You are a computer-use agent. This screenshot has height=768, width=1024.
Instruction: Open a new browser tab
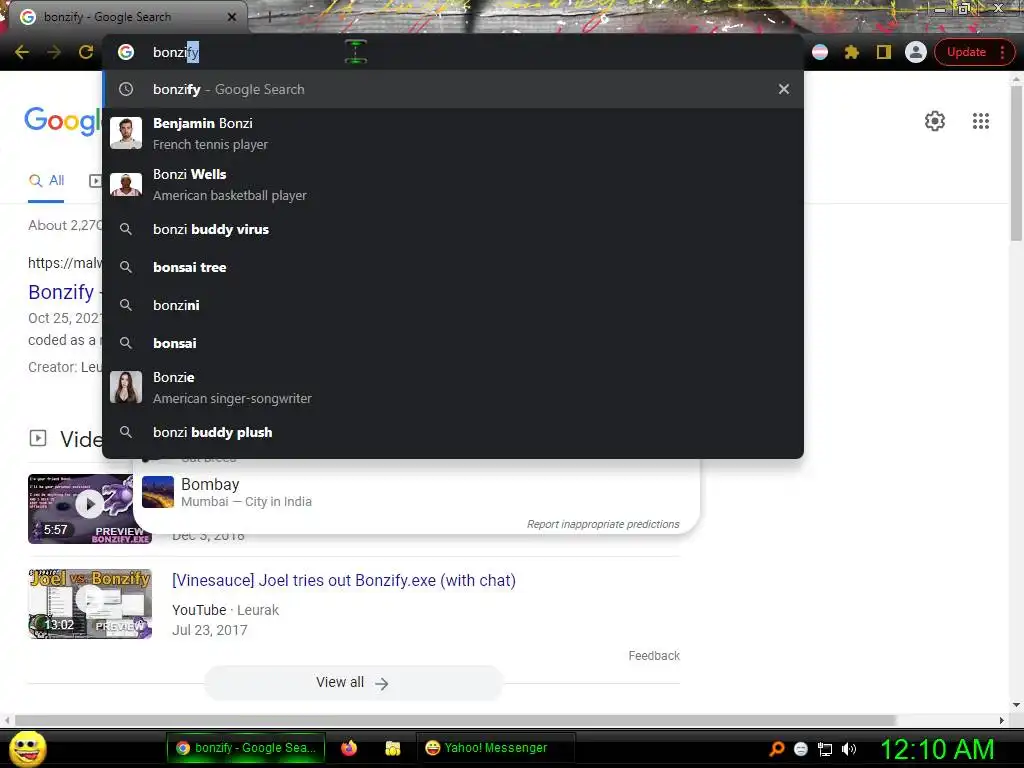click(270, 17)
